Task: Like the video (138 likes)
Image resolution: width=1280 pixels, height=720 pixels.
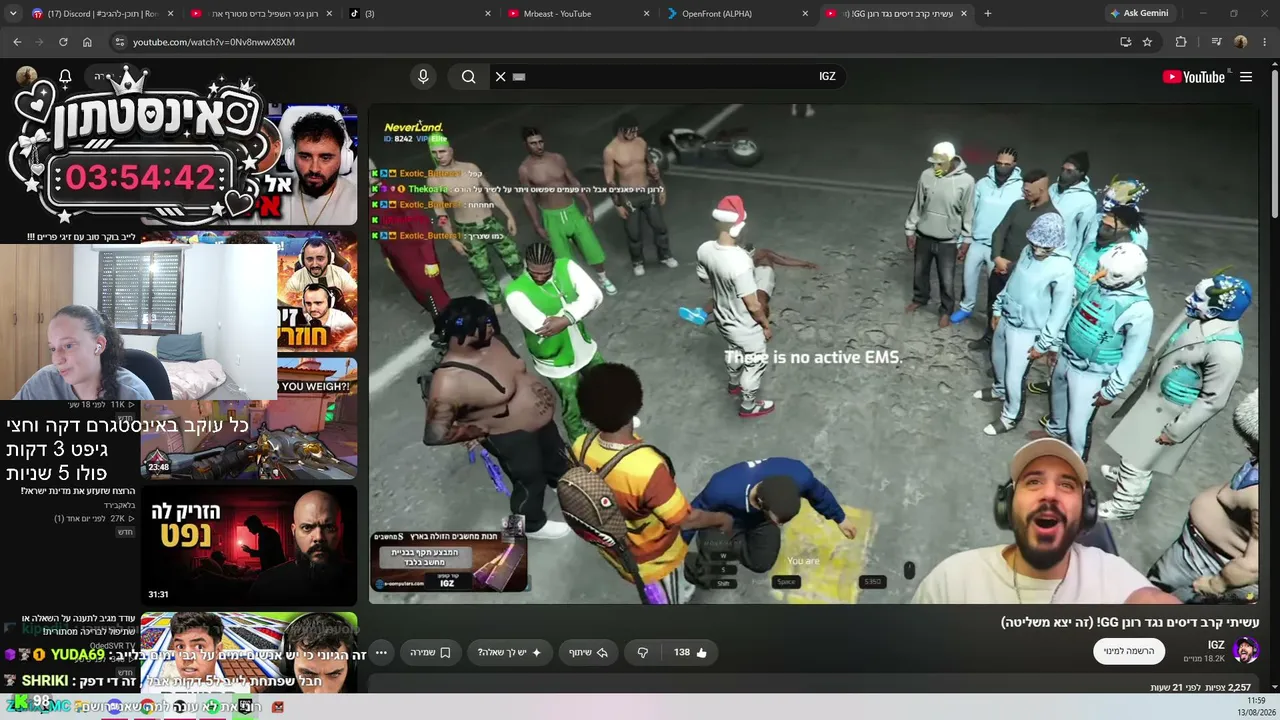Action: click(x=690, y=652)
